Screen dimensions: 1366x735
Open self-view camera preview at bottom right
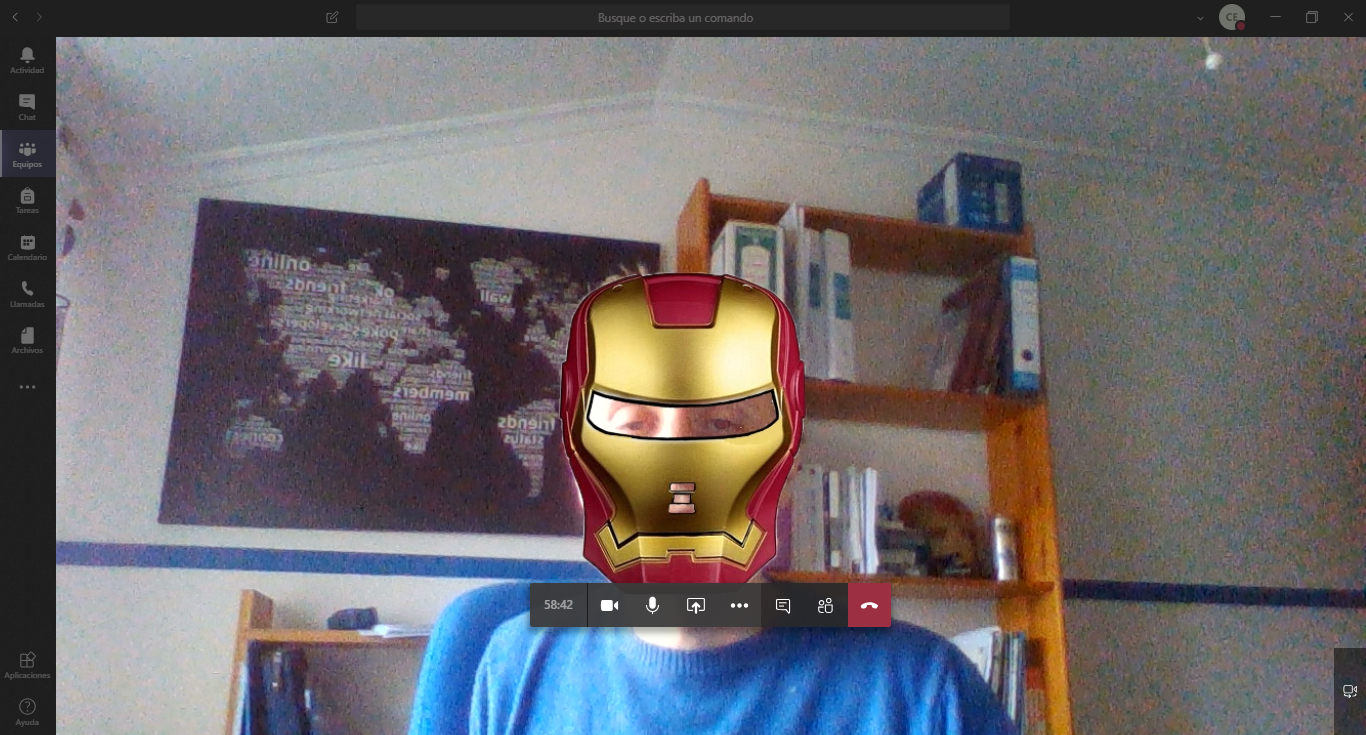pyautogui.click(x=1350, y=691)
